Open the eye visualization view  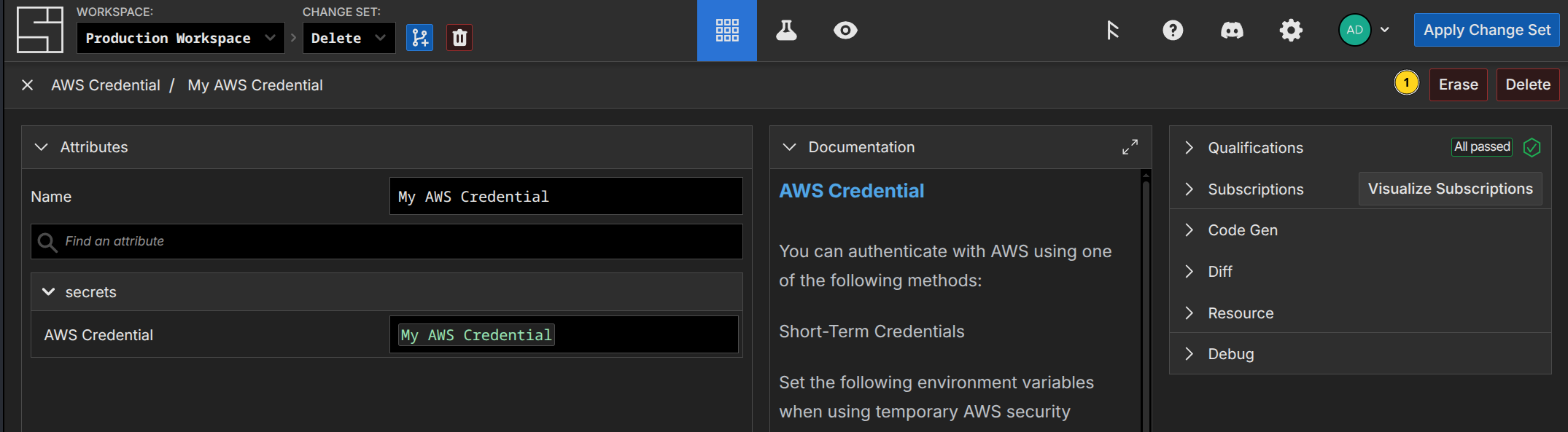click(x=845, y=31)
